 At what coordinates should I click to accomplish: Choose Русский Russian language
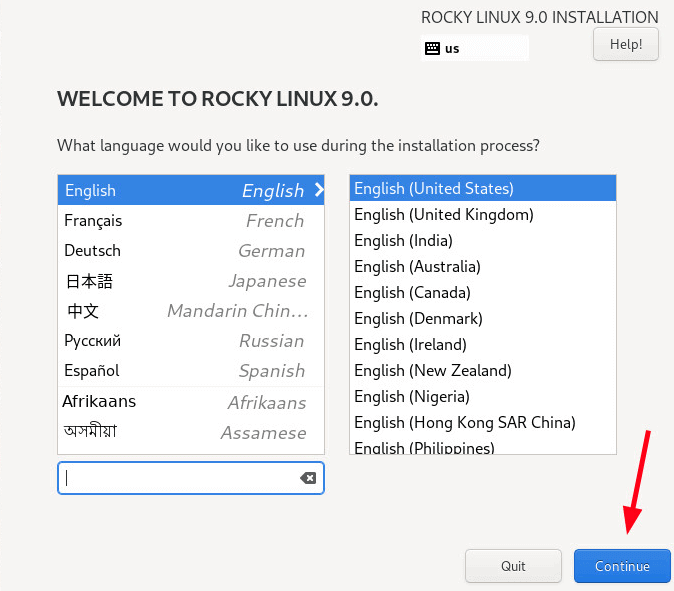191,341
